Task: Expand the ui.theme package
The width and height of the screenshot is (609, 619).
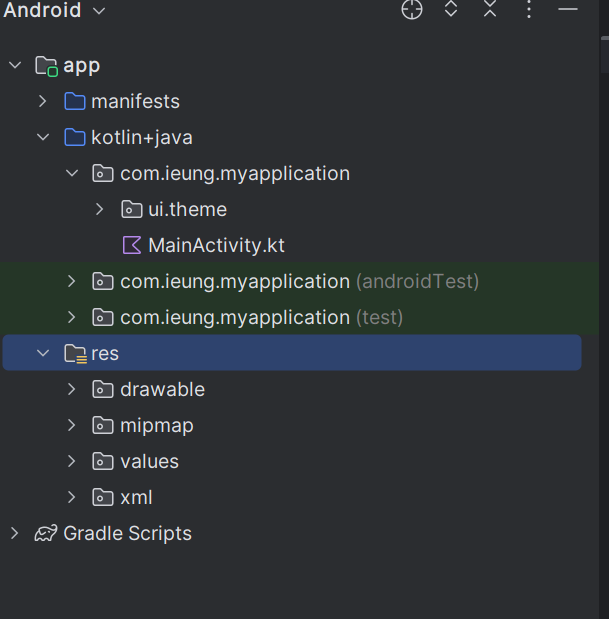Action: point(99,209)
